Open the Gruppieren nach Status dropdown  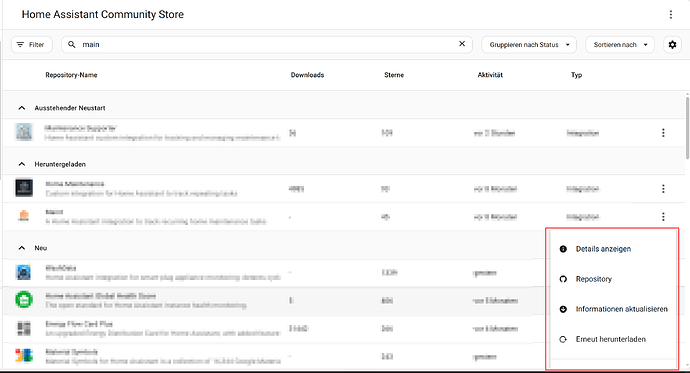pos(529,45)
